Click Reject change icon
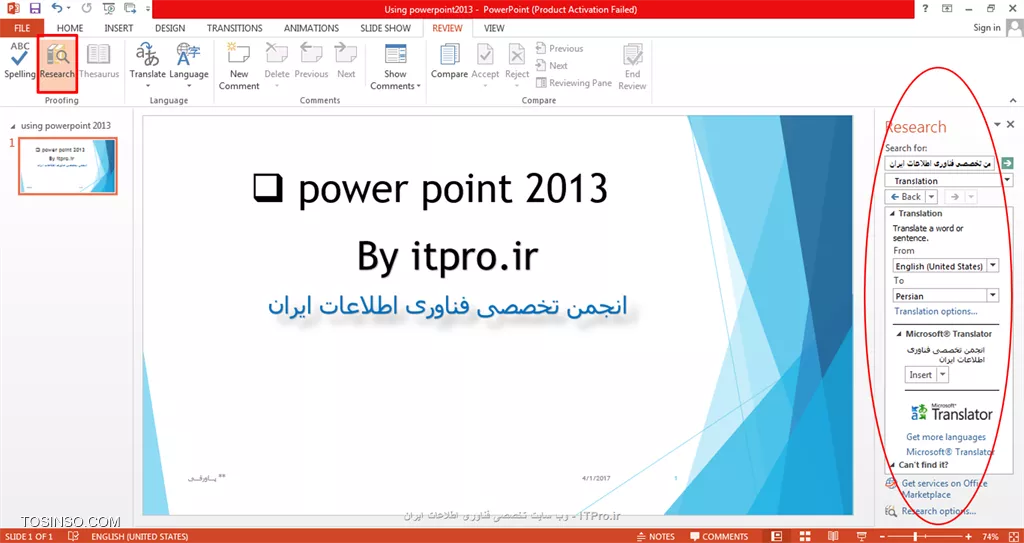The width and height of the screenshot is (1024, 543). pos(517,56)
